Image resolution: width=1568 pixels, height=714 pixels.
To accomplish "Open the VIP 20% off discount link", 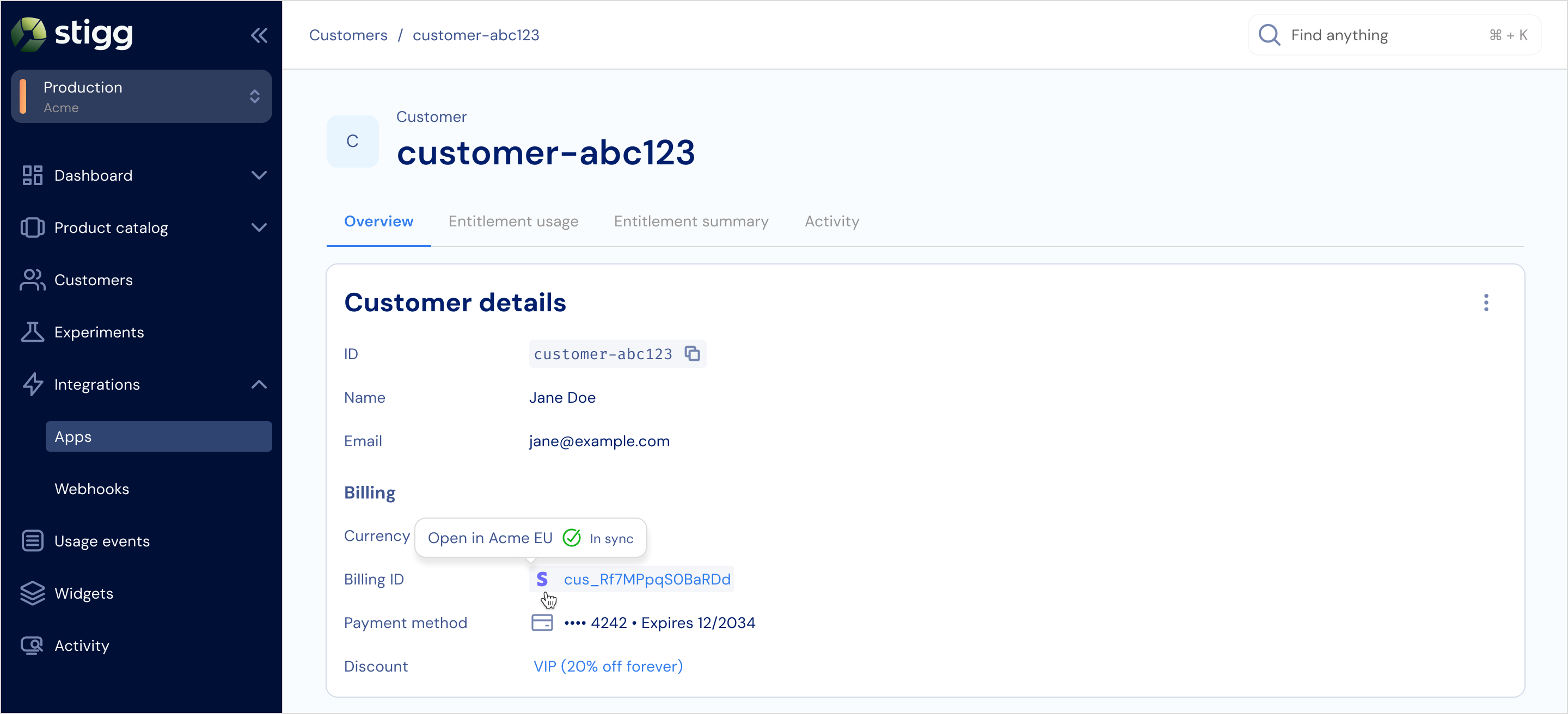I will [x=608, y=666].
